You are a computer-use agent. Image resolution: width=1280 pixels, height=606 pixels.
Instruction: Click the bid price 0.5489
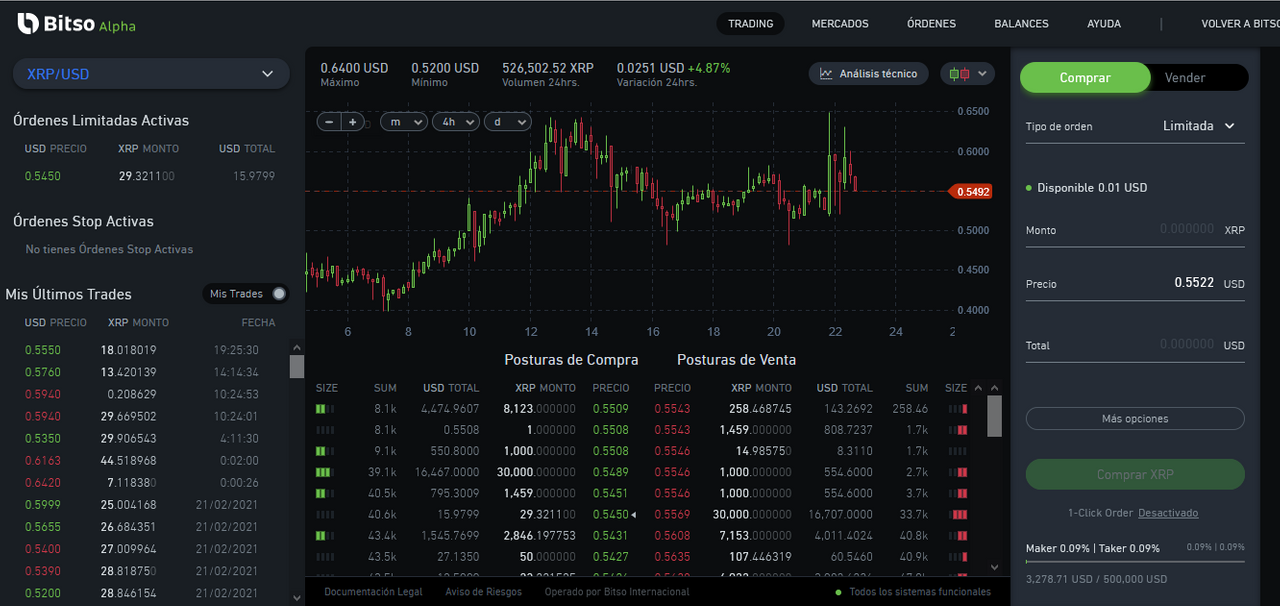click(x=611, y=472)
